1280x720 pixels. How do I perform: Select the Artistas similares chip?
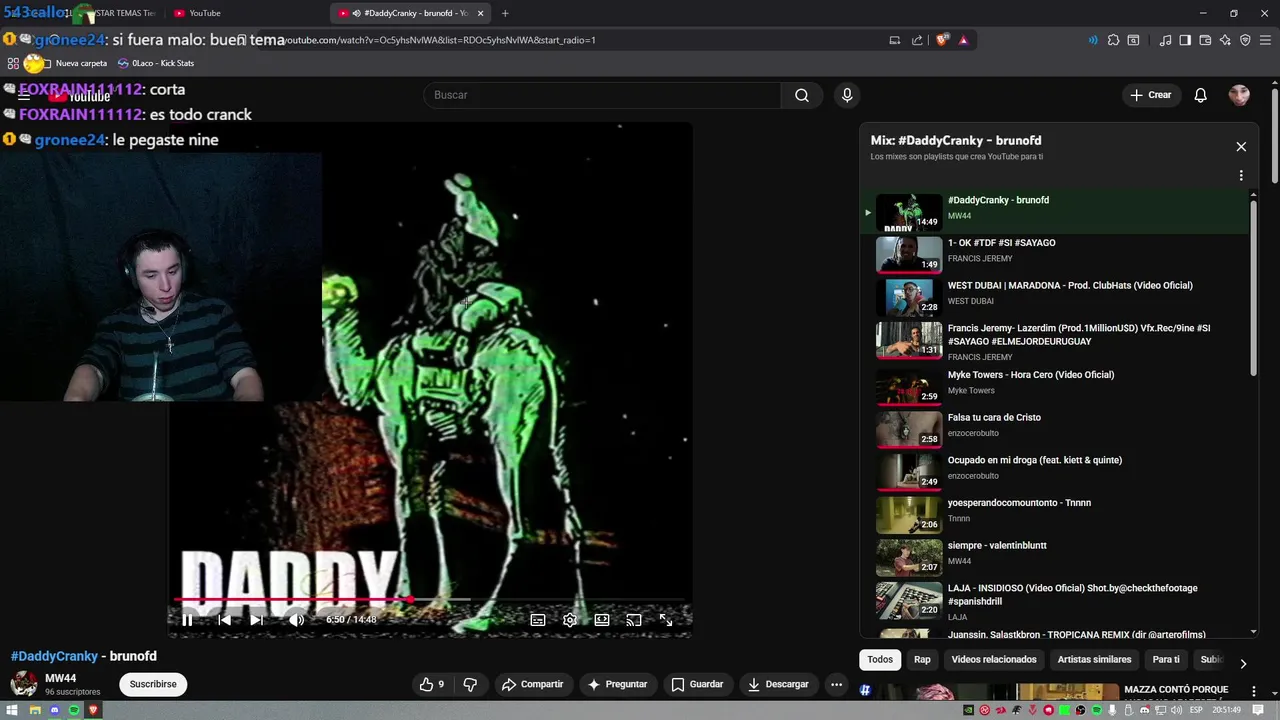click(1095, 659)
